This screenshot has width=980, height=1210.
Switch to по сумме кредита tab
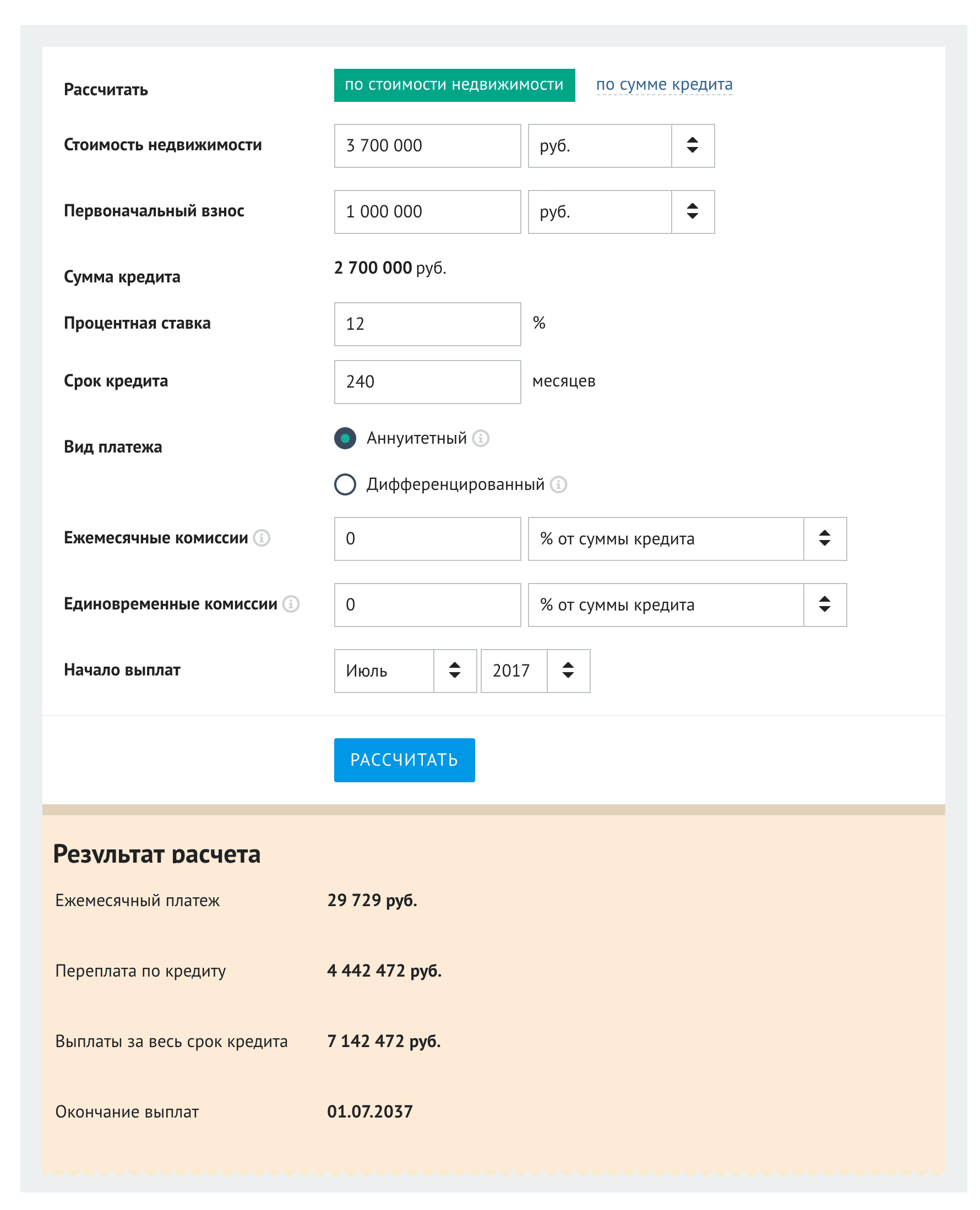[665, 85]
